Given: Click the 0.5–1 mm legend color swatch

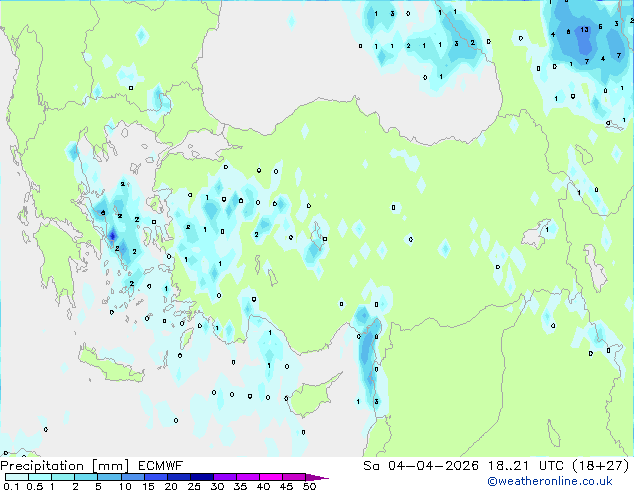Looking at the screenshot, I should [40, 477].
